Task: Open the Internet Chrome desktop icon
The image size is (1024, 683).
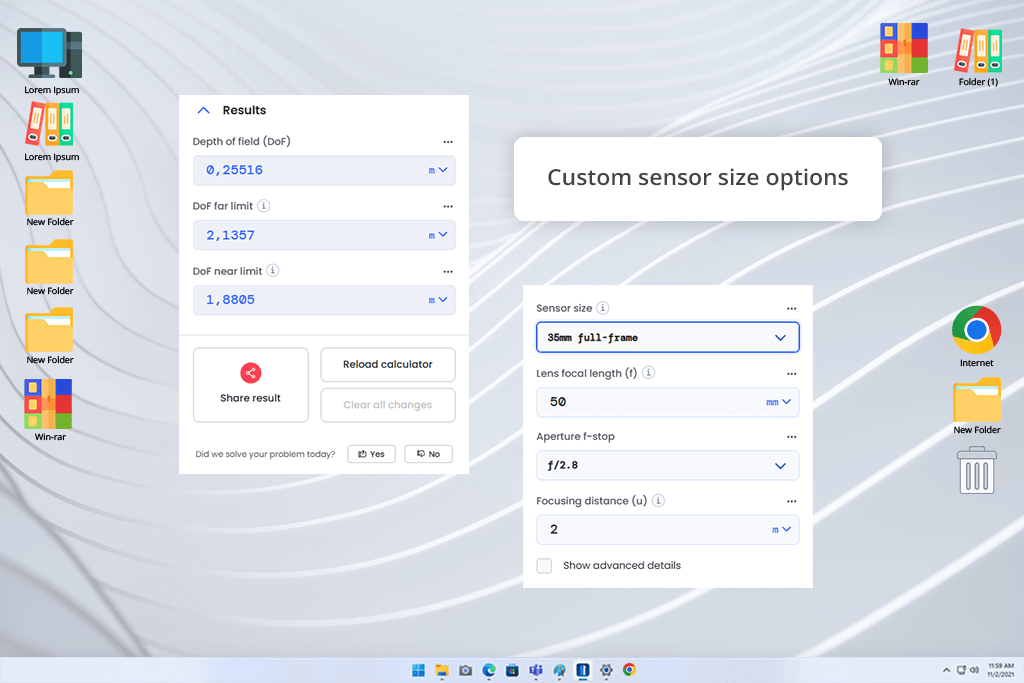Action: click(x=976, y=337)
